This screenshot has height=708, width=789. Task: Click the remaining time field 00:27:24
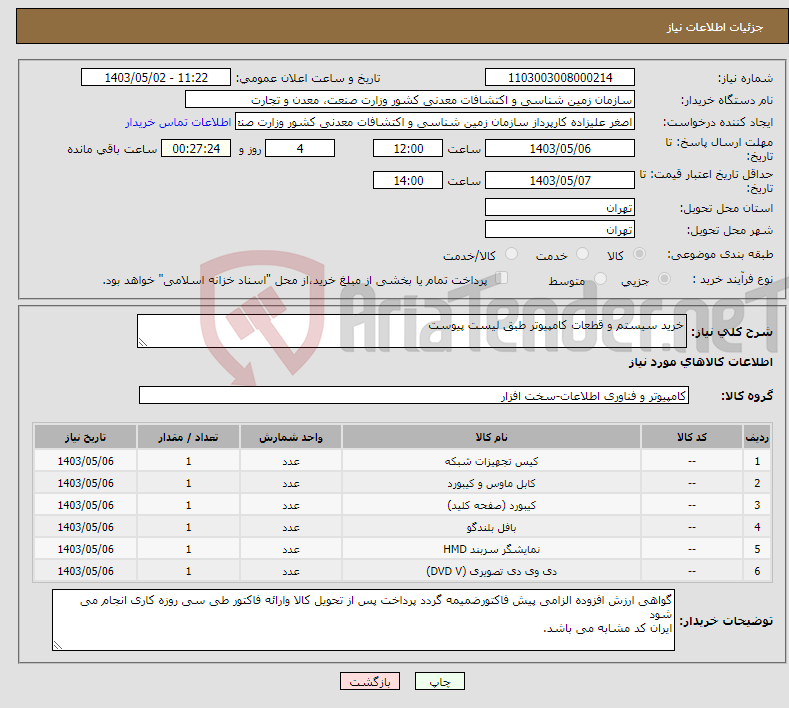point(196,148)
